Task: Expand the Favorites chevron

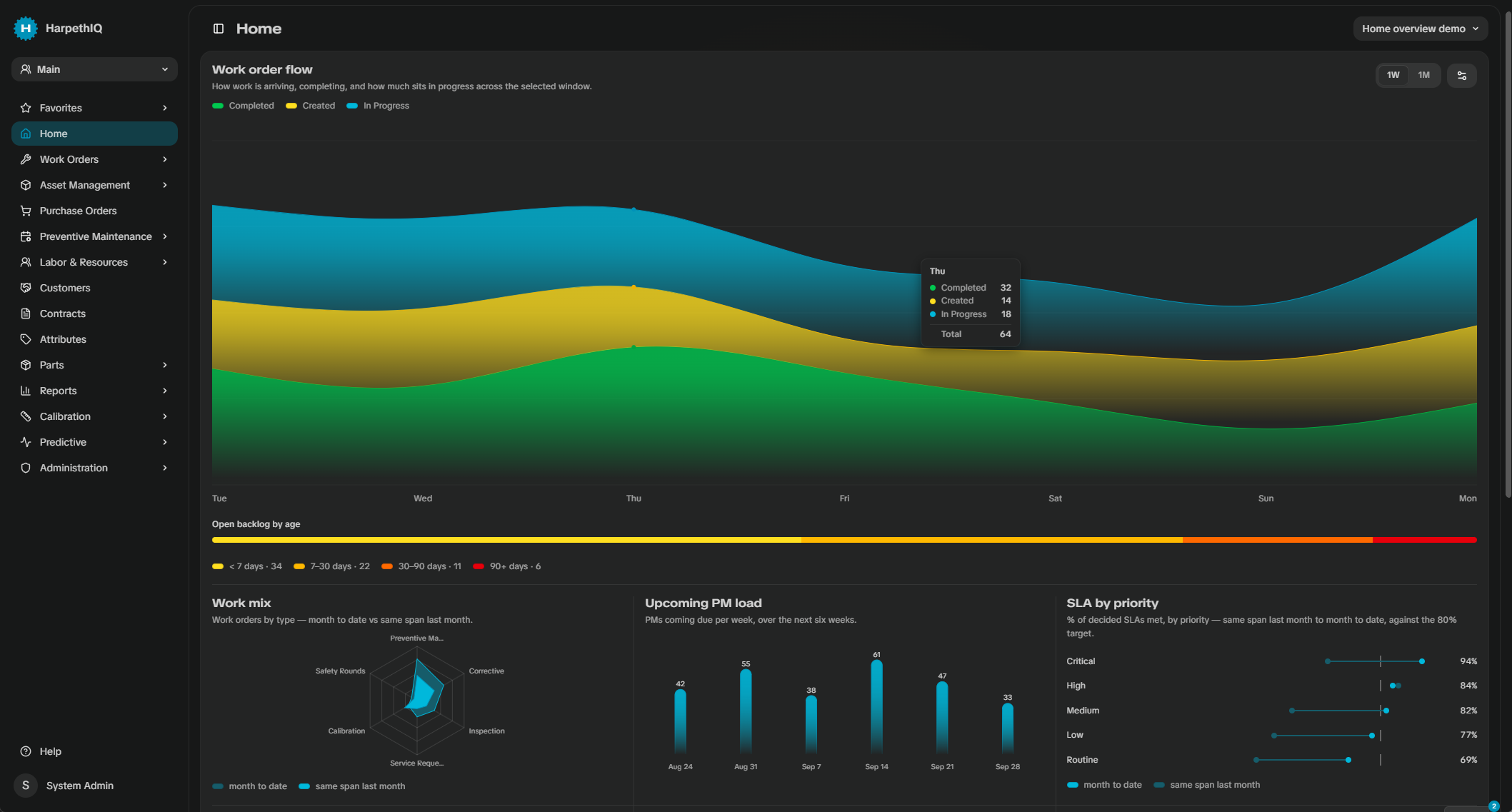Action: [x=165, y=108]
